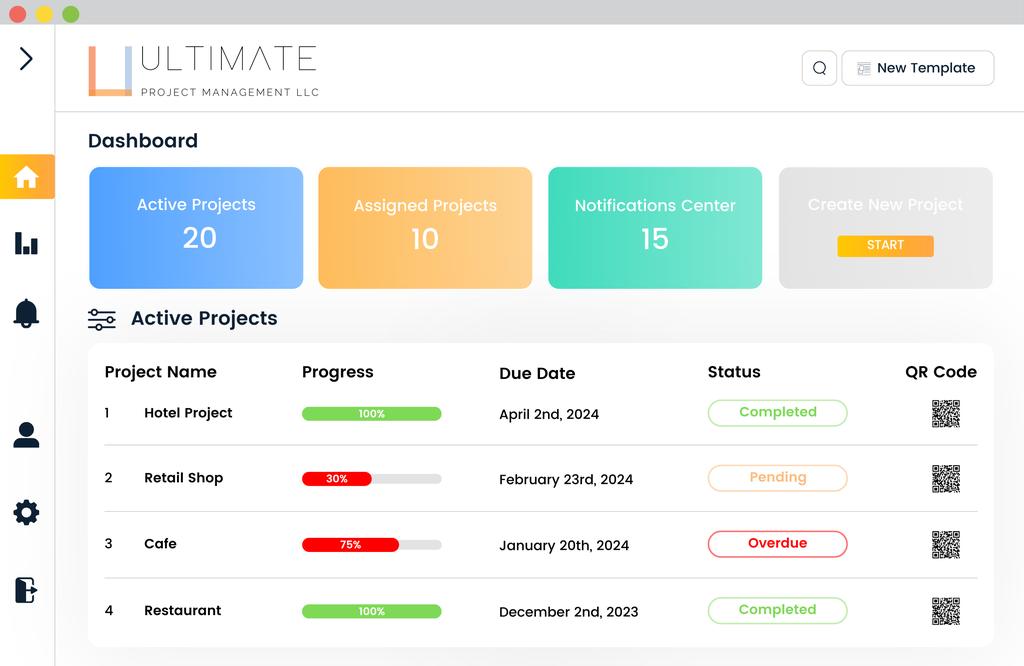1024x666 pixels.
Task: Click the Settings gear icon
Action: click(26, 512)
